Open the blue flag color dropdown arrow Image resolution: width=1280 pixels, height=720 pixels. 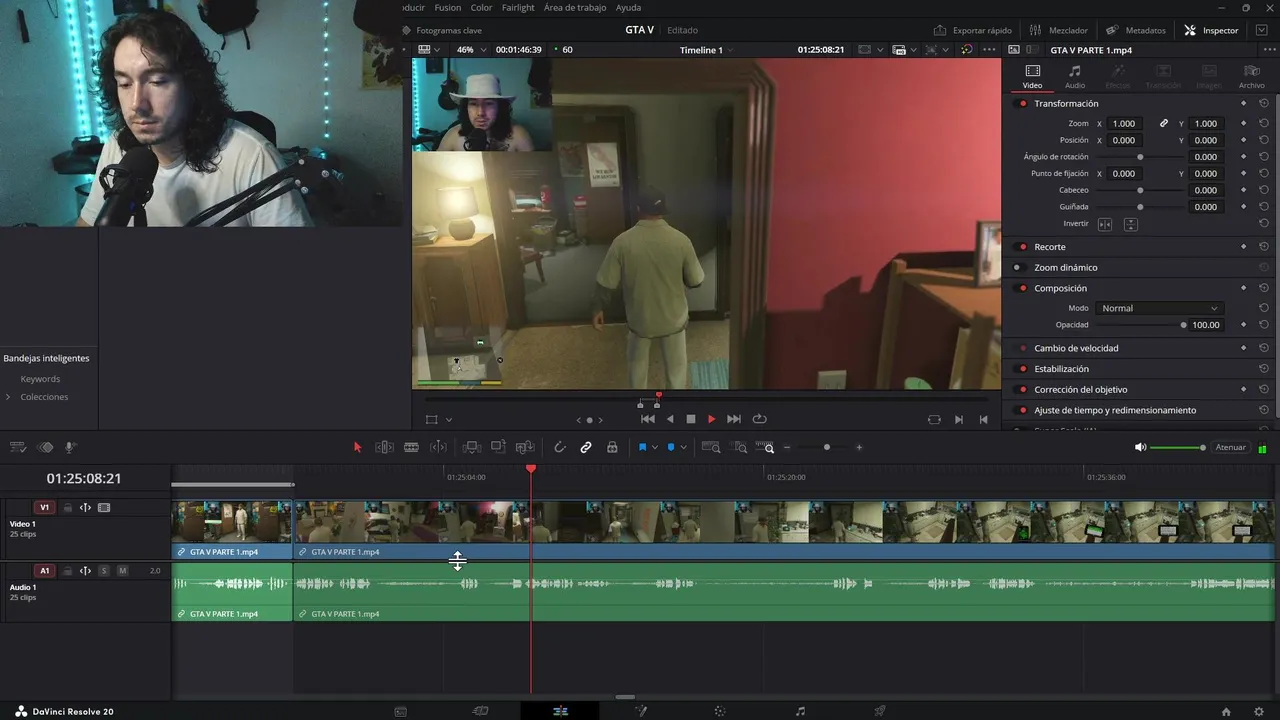(655, 447)
